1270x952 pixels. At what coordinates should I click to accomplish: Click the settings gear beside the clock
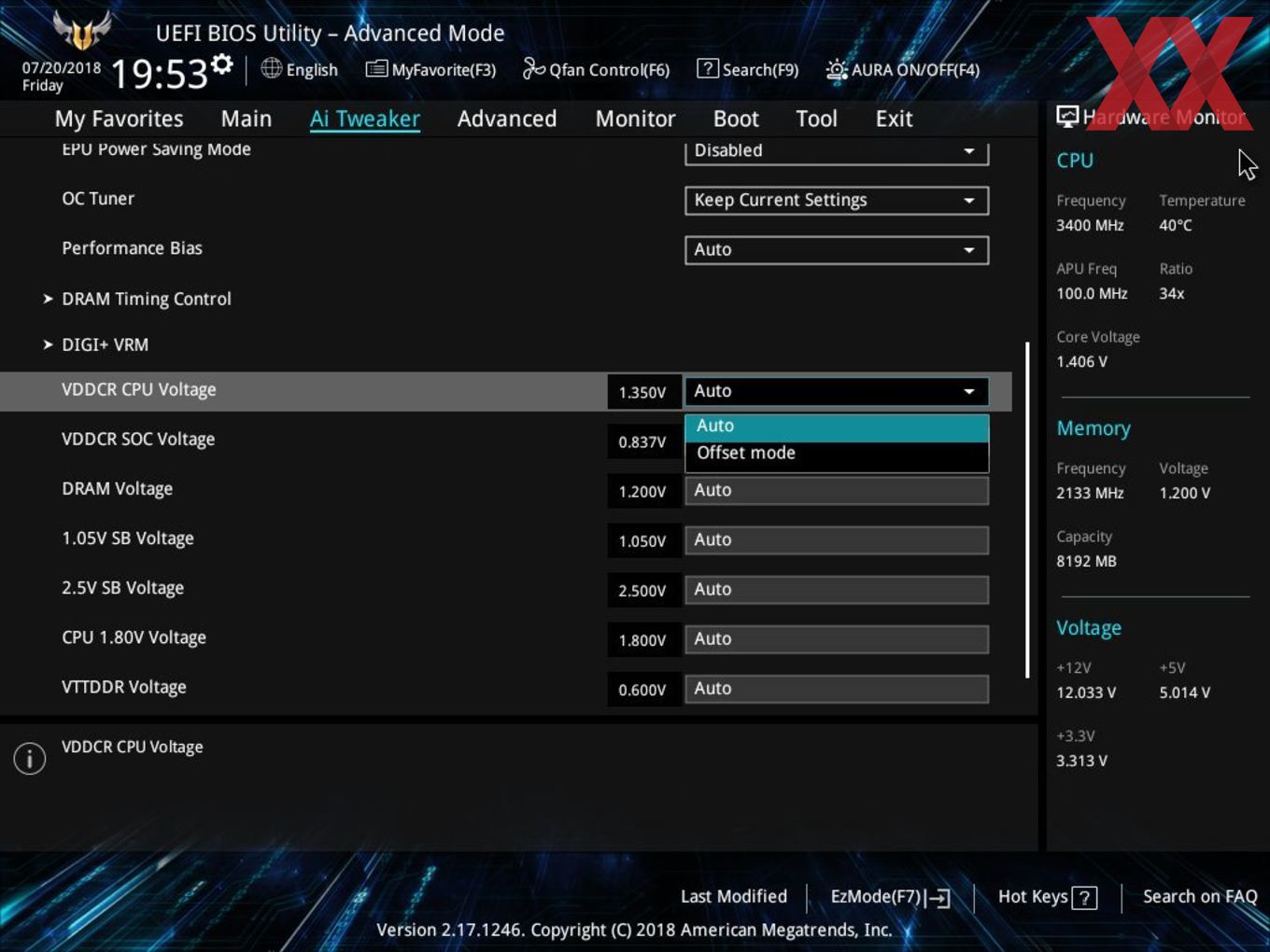point(221,63)
